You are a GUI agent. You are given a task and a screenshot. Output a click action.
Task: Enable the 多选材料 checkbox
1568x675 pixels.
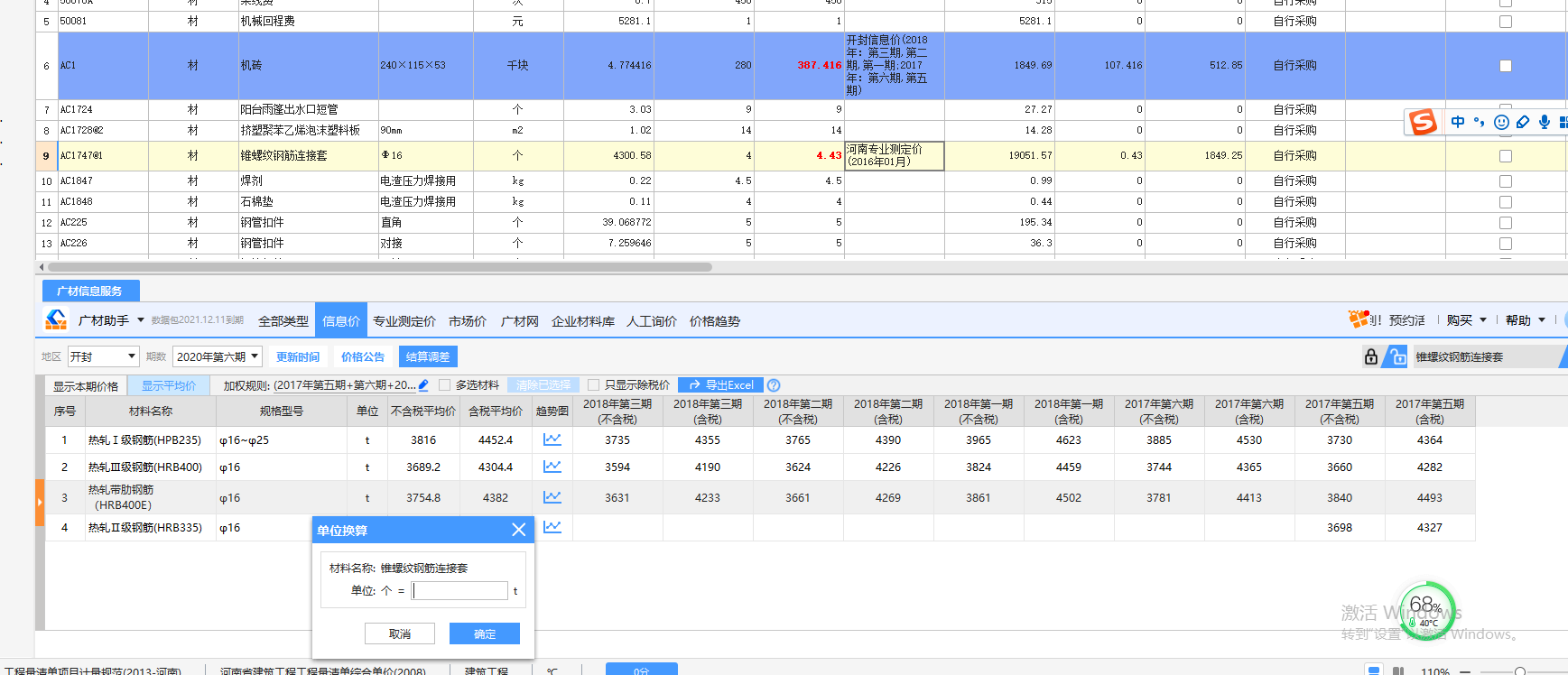(444, 385)
